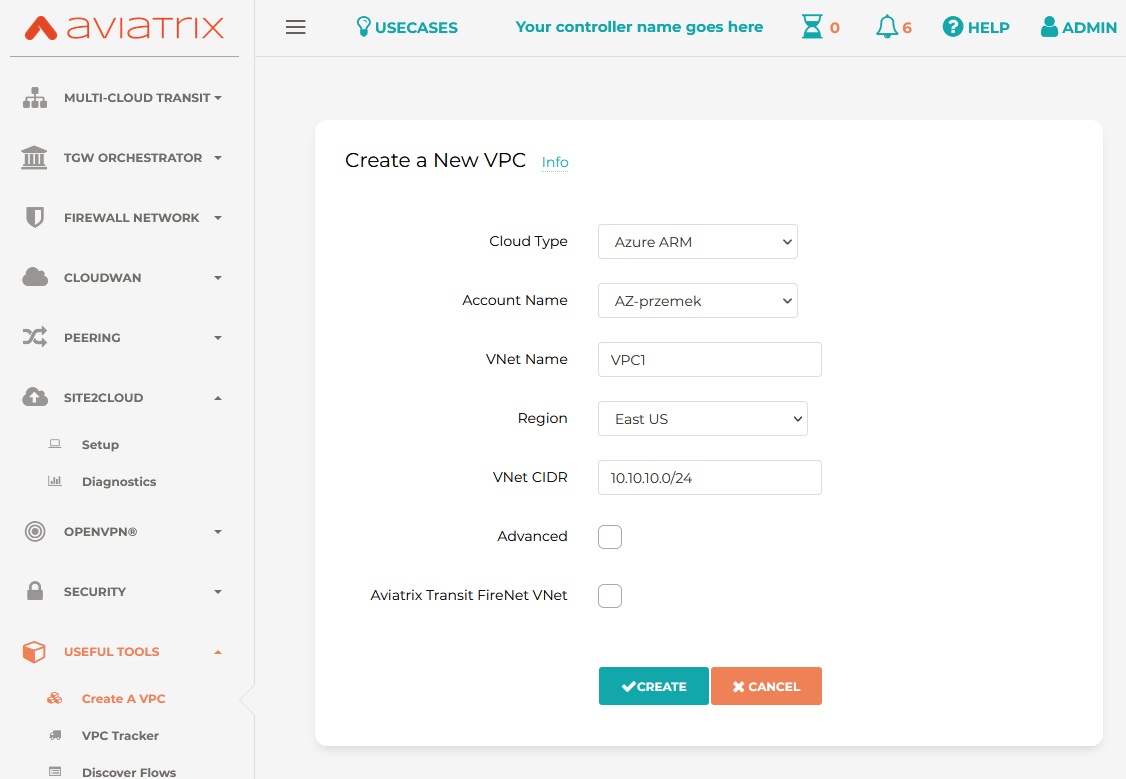Click the Discover Flows list icon
The height and width of the screenshot is (779, 1126).
point(55,772)
